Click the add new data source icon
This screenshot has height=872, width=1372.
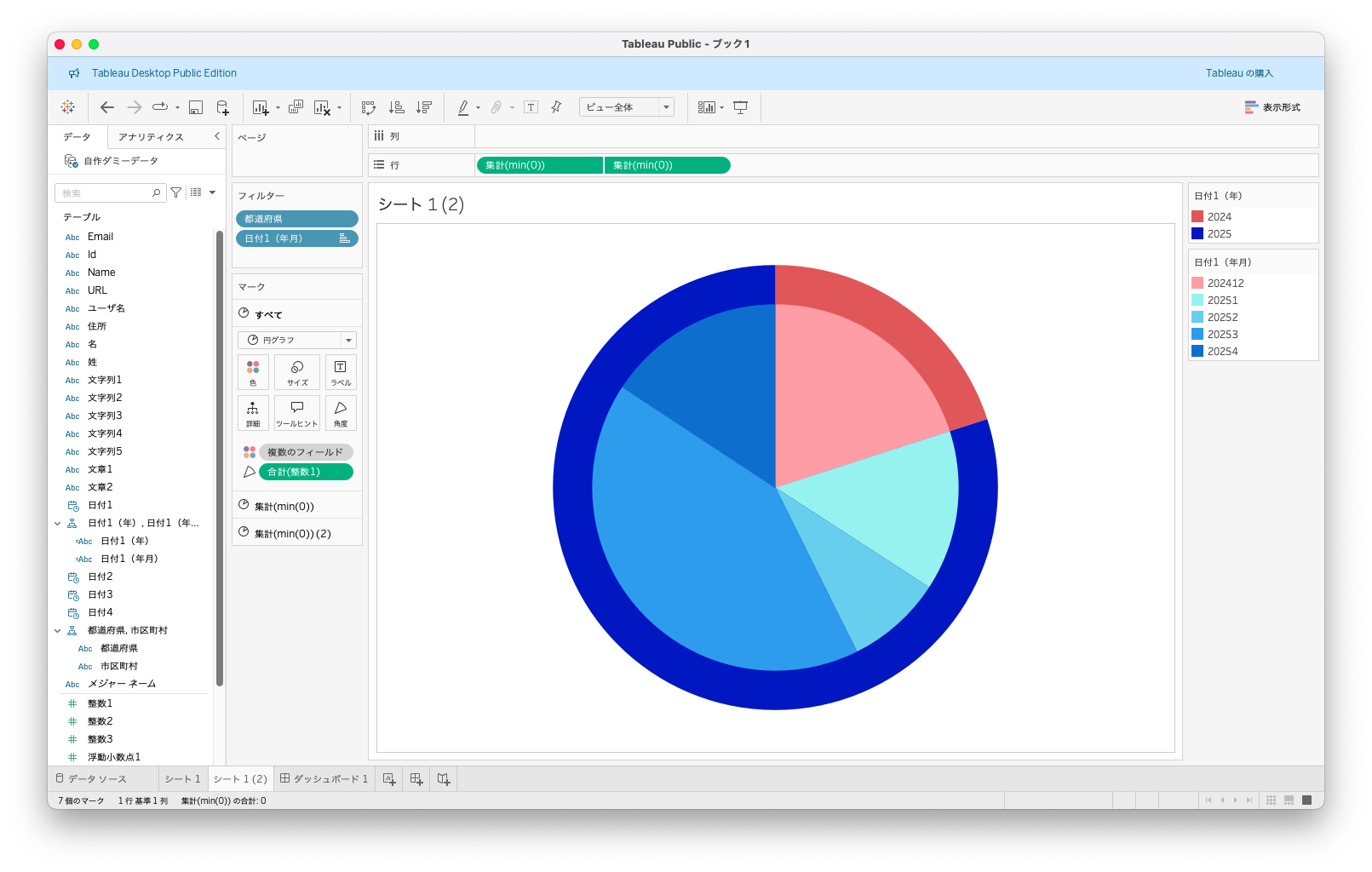coord(222,107)
